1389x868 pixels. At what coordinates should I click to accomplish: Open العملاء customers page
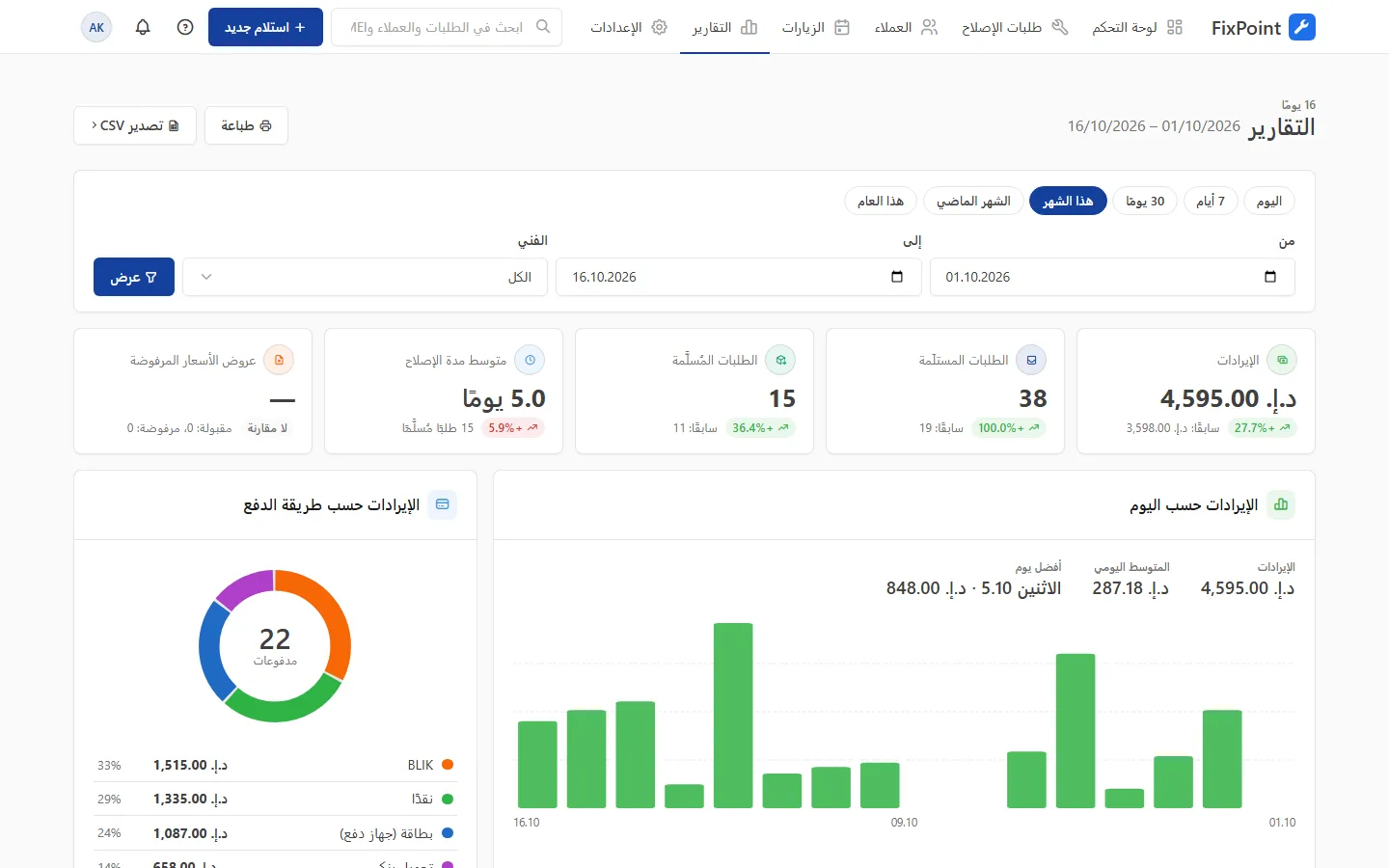[x=906, y=27]
